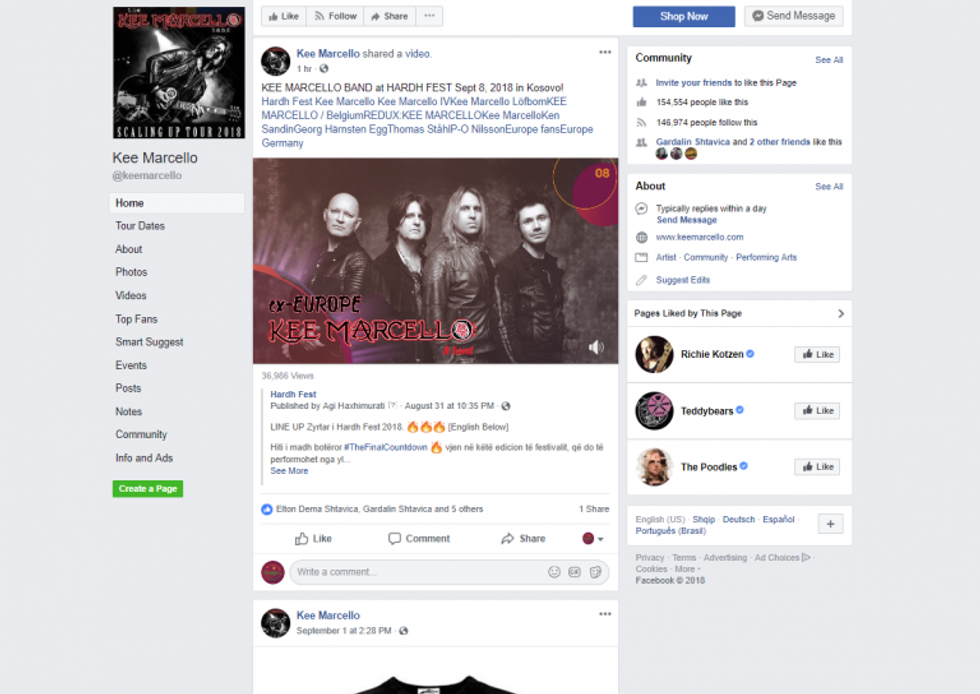
Task: Go to the Videos section
Action: 131,296
